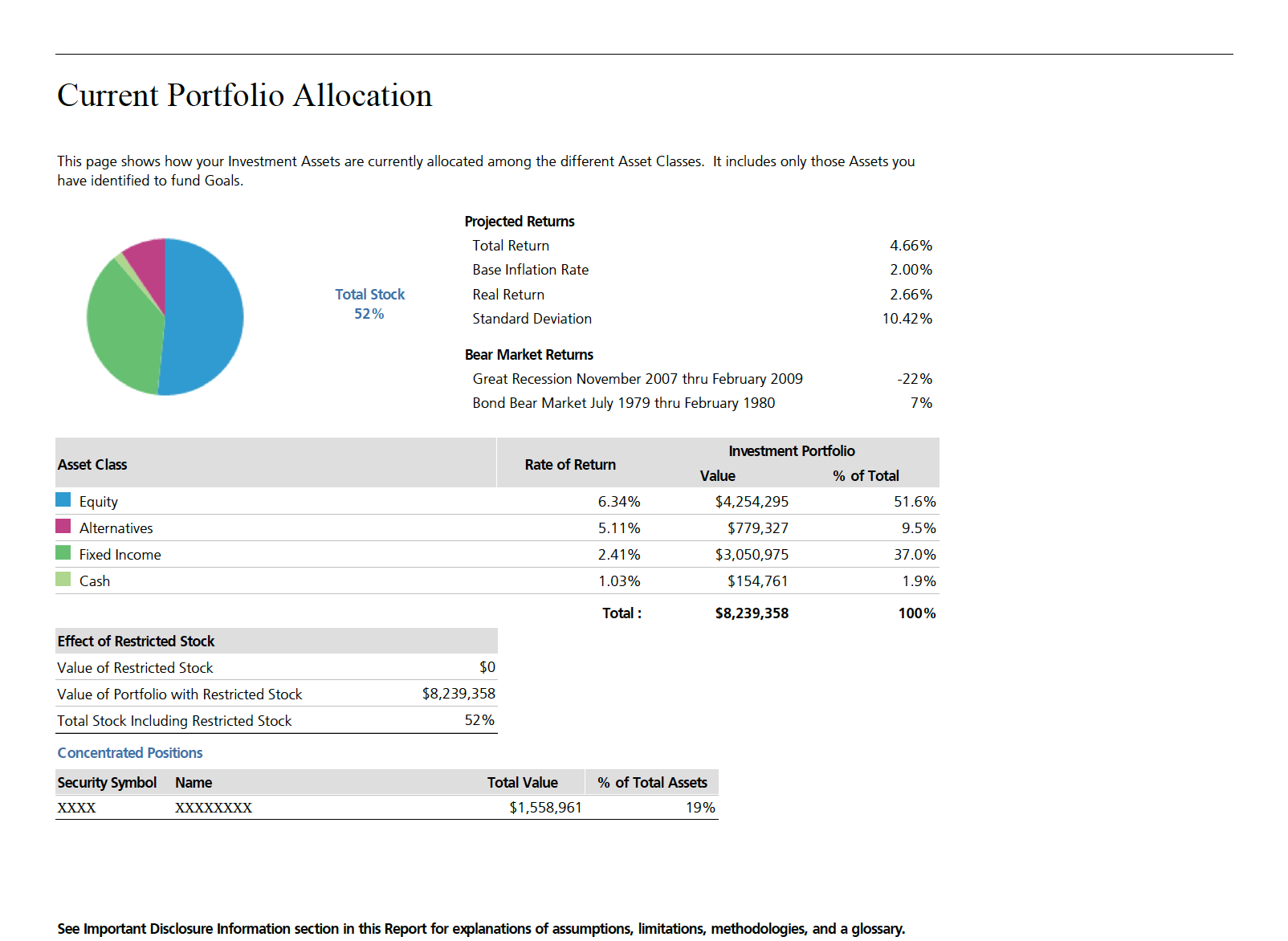Click the light green Cash legend swatch

pos(63,580)
